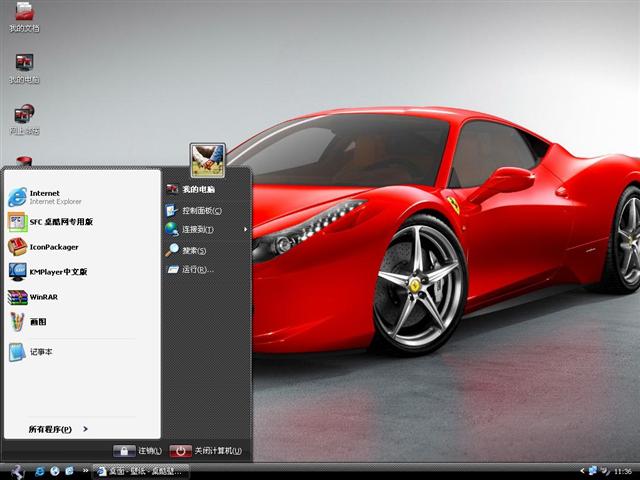Click the third Quick Launch icon
Viewport: 640px width, 480px height.
pyautogui.click(x=69, y=471)
